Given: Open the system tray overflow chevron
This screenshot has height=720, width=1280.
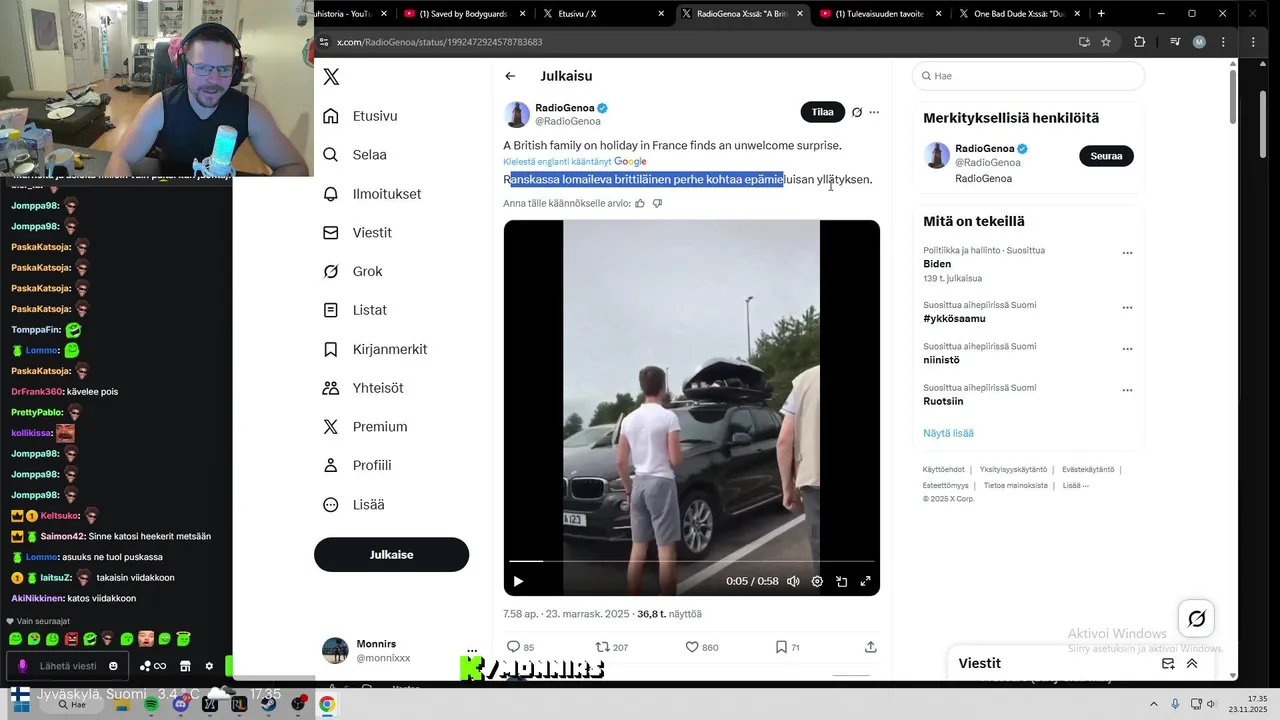Looking at the screenshot, I should coord(1152,704).
